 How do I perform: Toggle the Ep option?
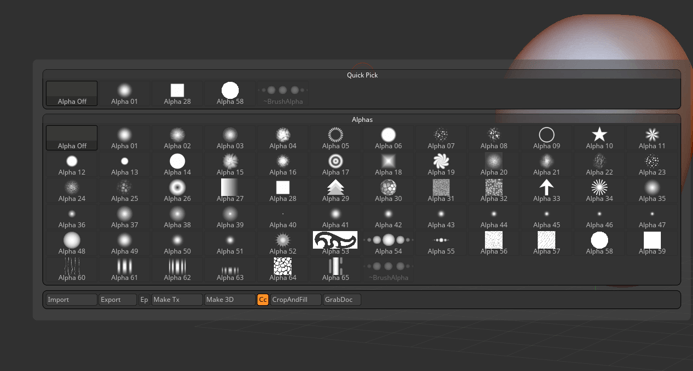pyautogui.click(x=144, y=299)
